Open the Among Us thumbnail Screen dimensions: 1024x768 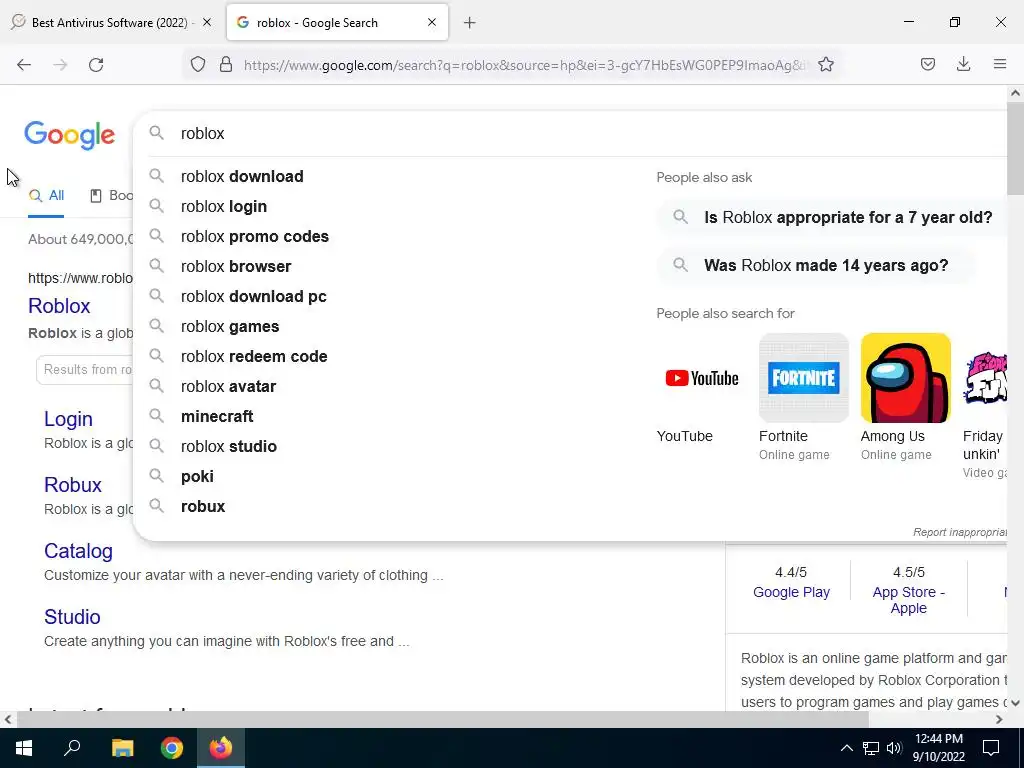tap(905, 378)
